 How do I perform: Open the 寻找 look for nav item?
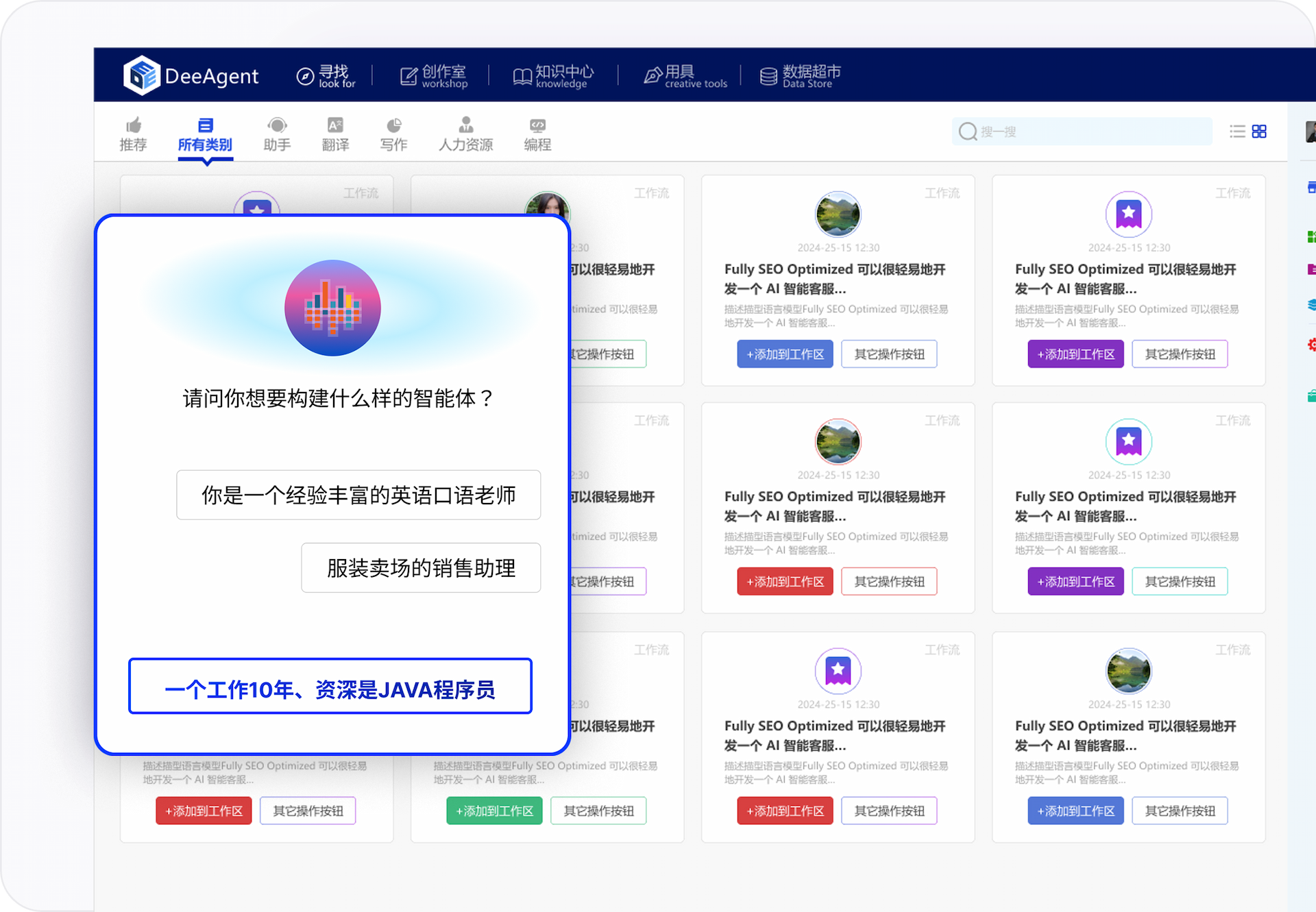coord(326,76)
